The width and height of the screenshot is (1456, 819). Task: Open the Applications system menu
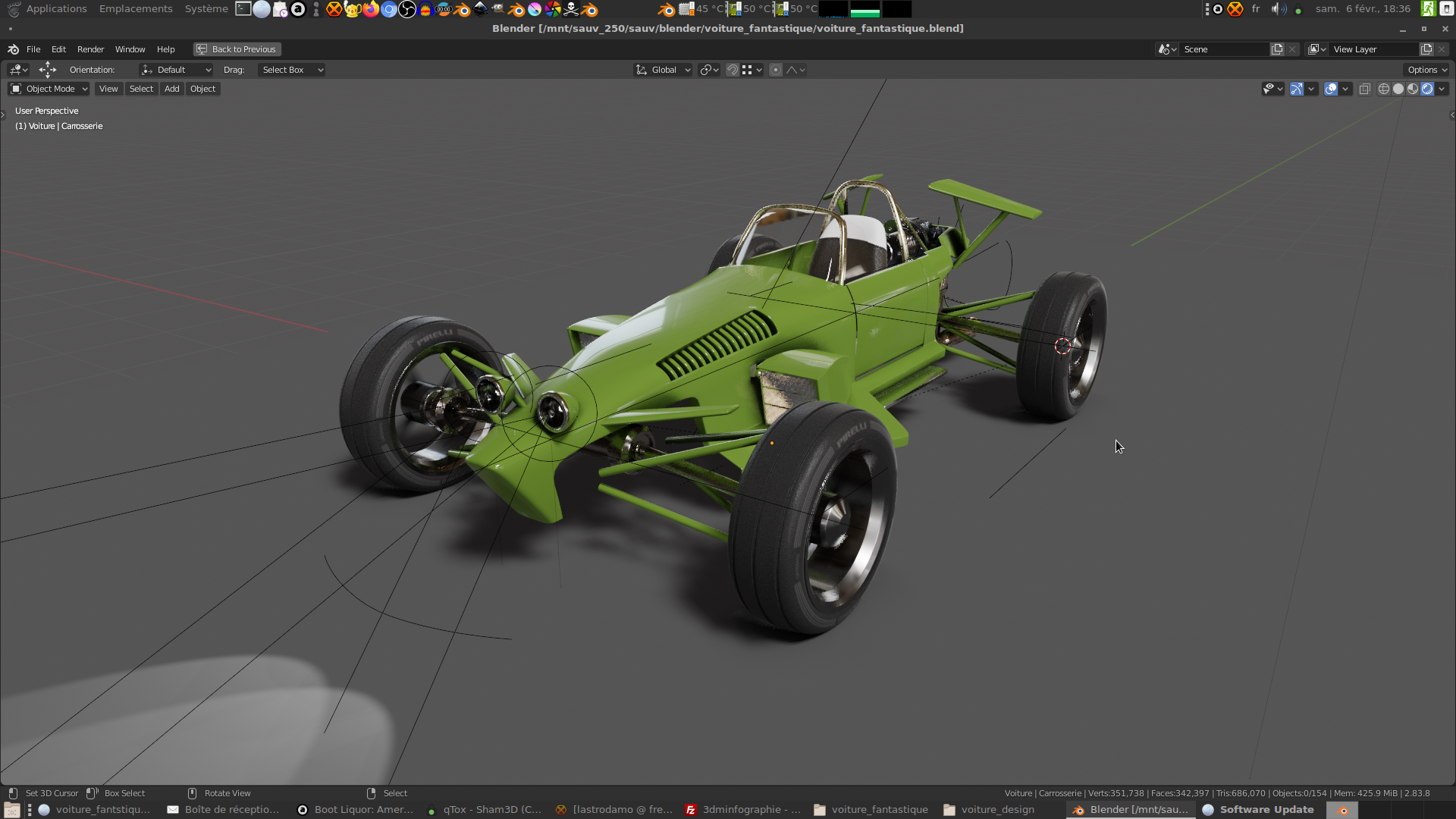56,9
